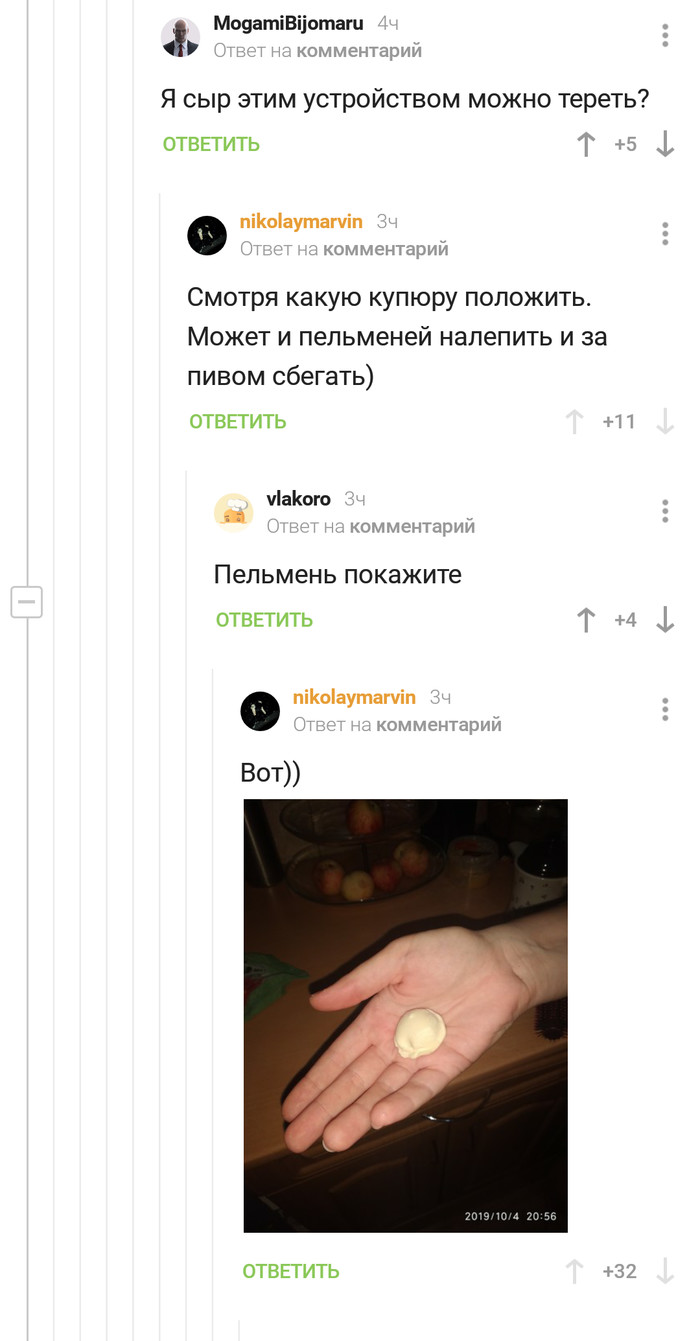Go to parent comment of vlakoro's reply
This screenshot has height=1341, width=700.
412,526
